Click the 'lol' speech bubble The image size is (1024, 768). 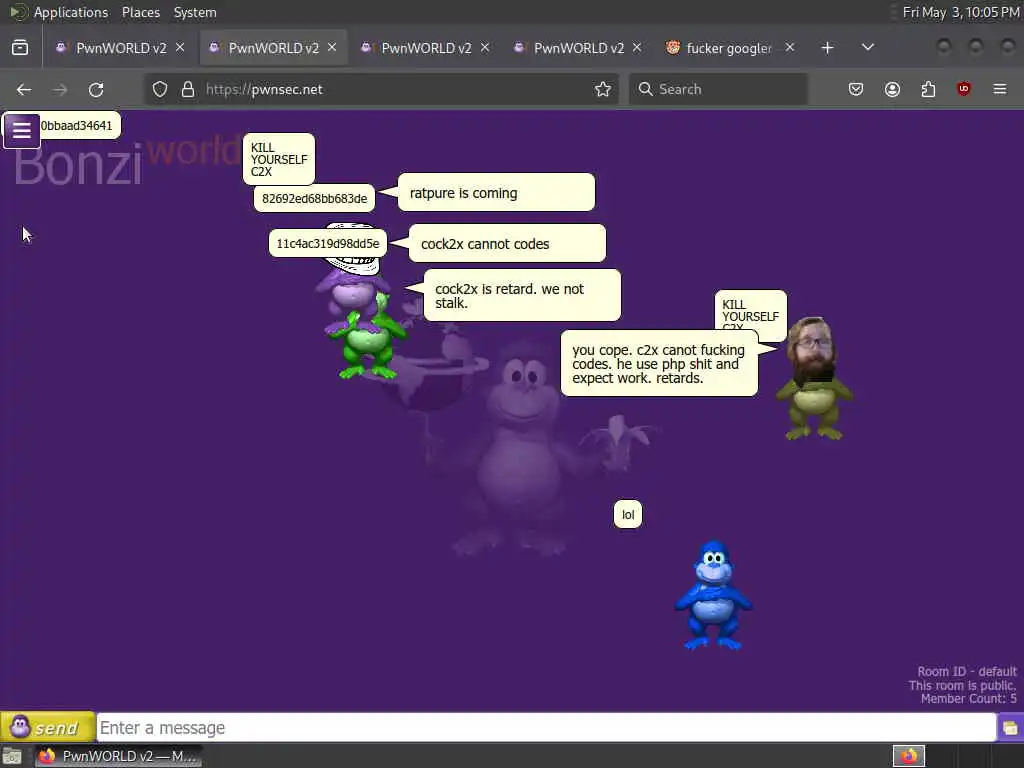[628, 515]
